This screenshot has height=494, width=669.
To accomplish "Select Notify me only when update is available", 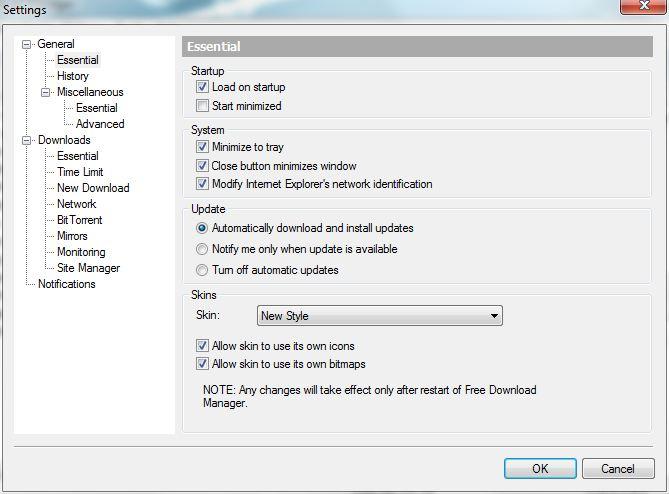I will point(202,249).
